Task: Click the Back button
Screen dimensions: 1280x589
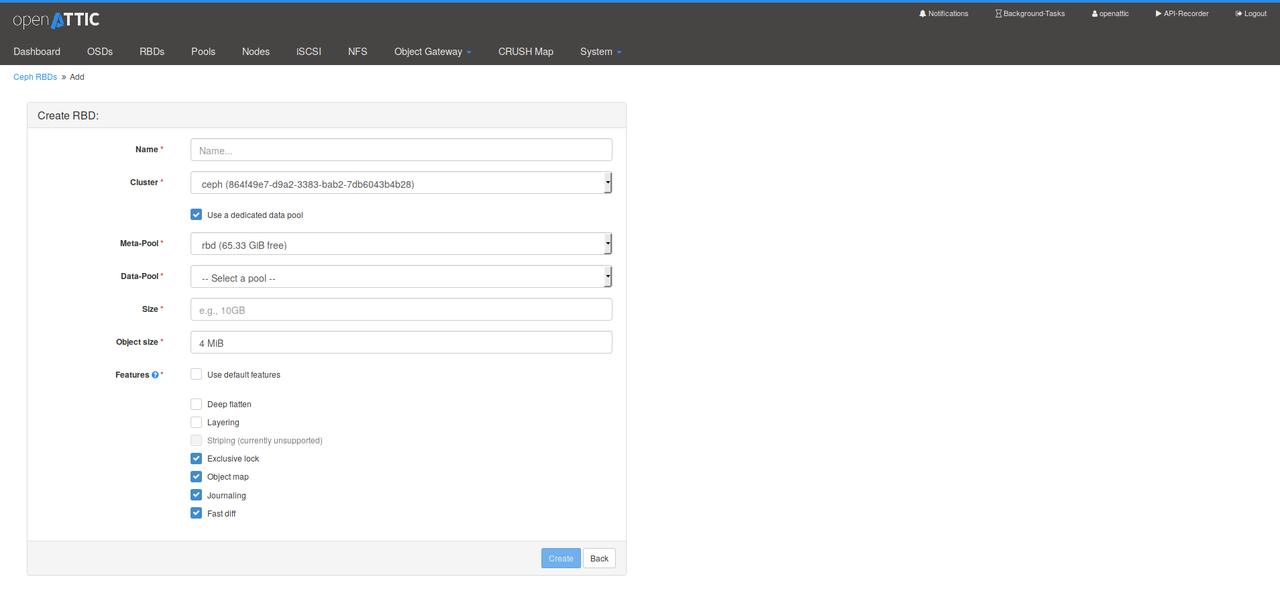Action: 599,558
